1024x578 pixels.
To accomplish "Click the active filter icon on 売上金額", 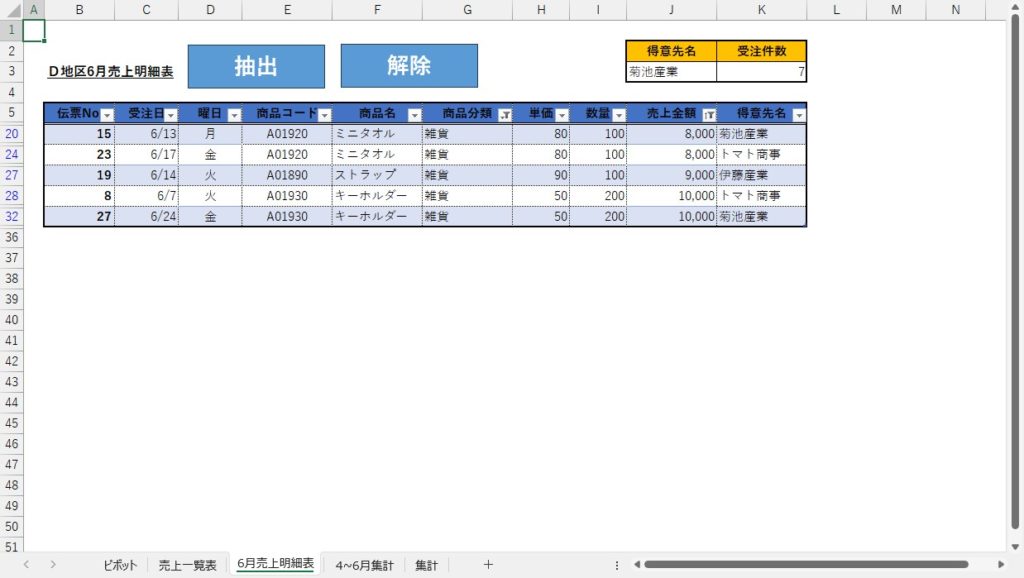I will pos(709,115).
